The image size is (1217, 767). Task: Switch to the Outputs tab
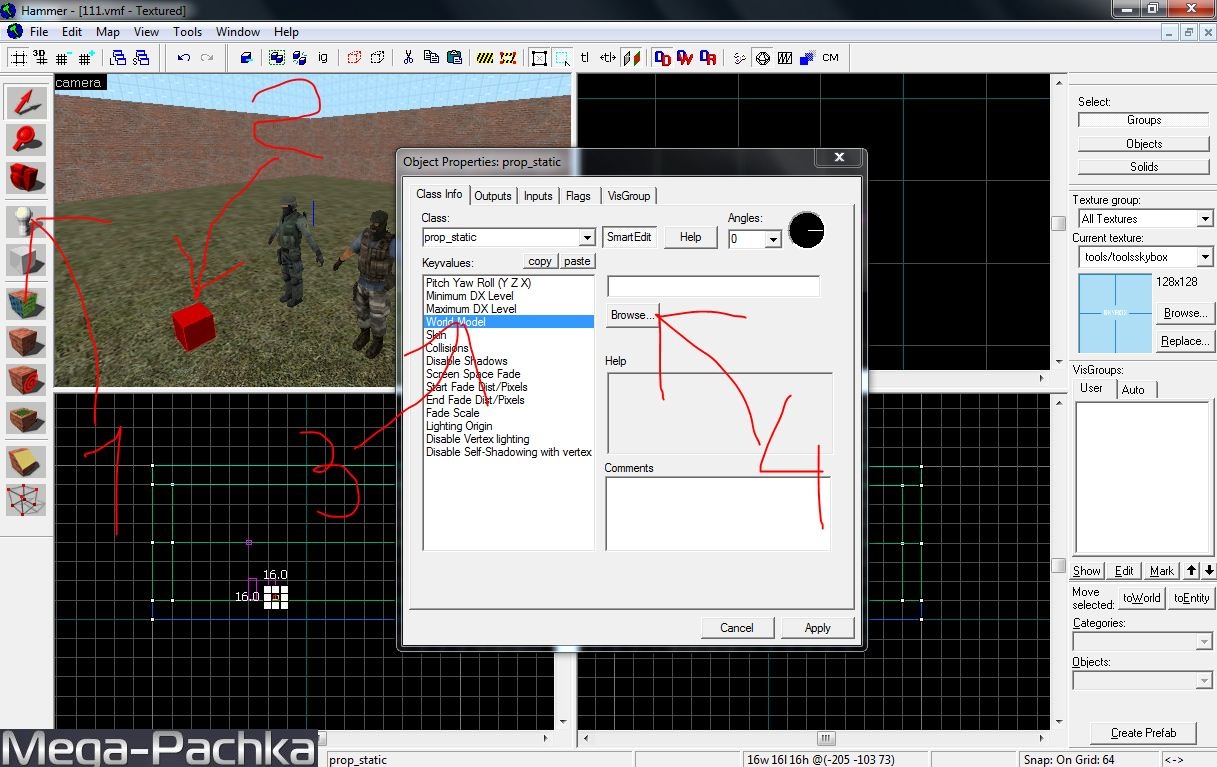(x=493, y=196)
